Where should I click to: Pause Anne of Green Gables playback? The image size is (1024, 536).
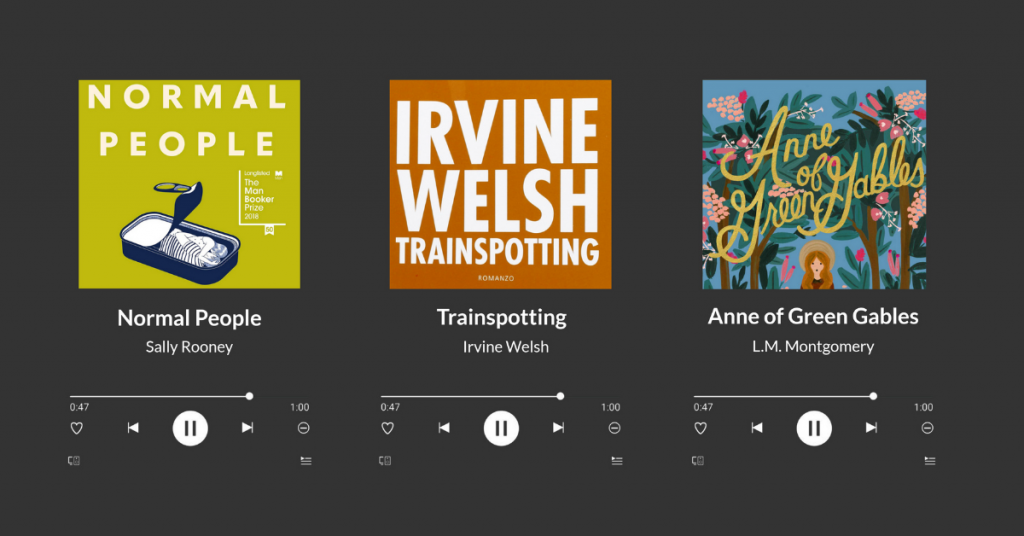814,428
